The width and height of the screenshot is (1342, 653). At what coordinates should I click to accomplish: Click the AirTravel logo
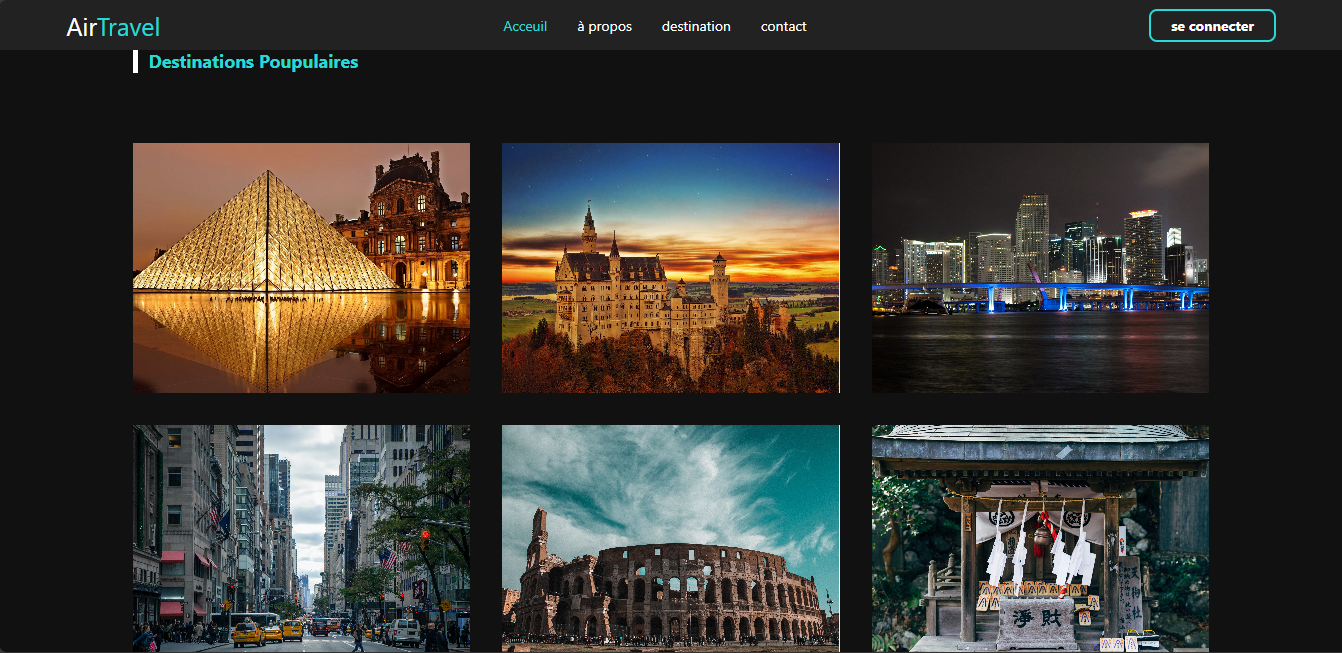[x=113, y=27]
